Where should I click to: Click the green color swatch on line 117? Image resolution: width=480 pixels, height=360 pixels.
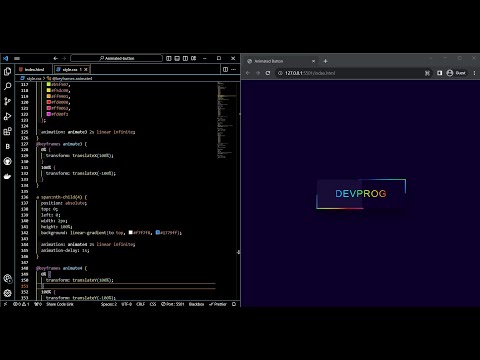point(49,84)
